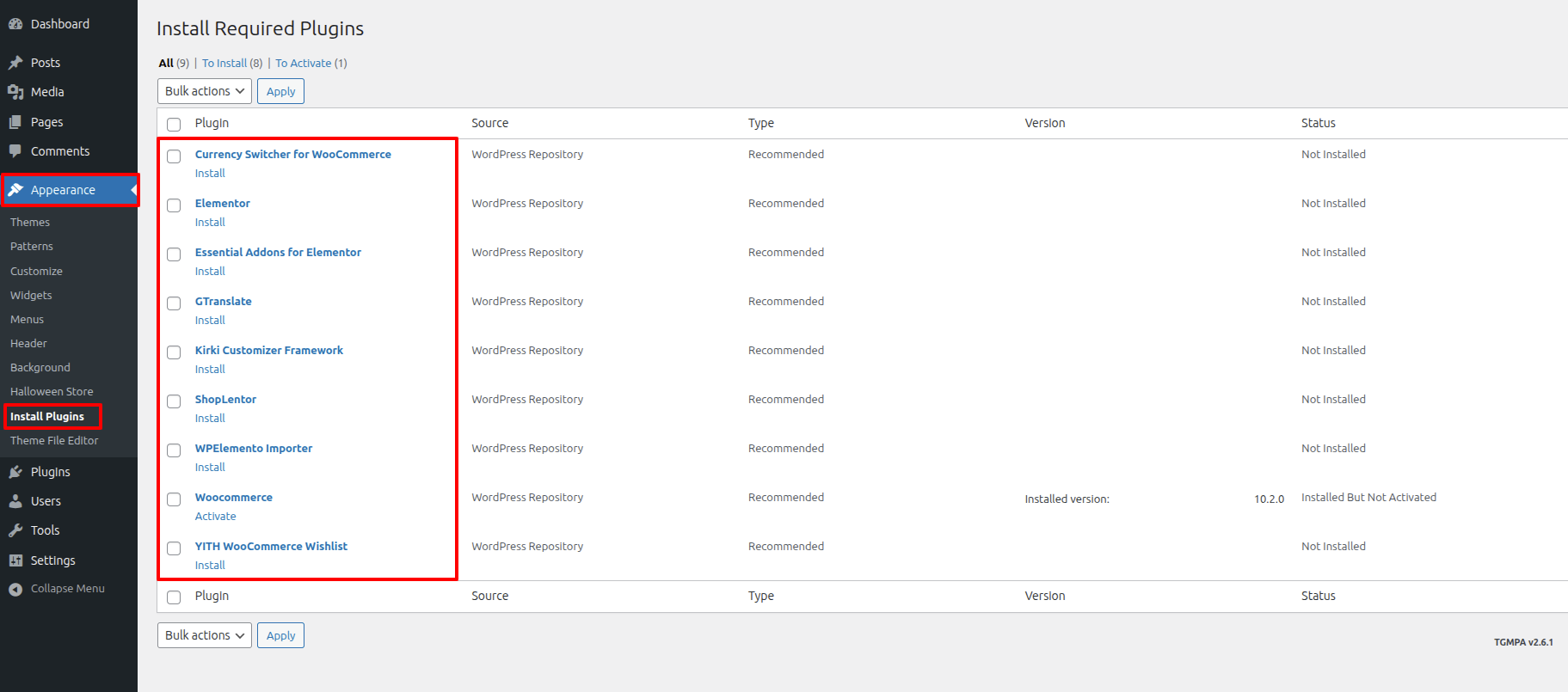Click Install under YITH WooCommerce Wishlist

(x=210, y=565)
